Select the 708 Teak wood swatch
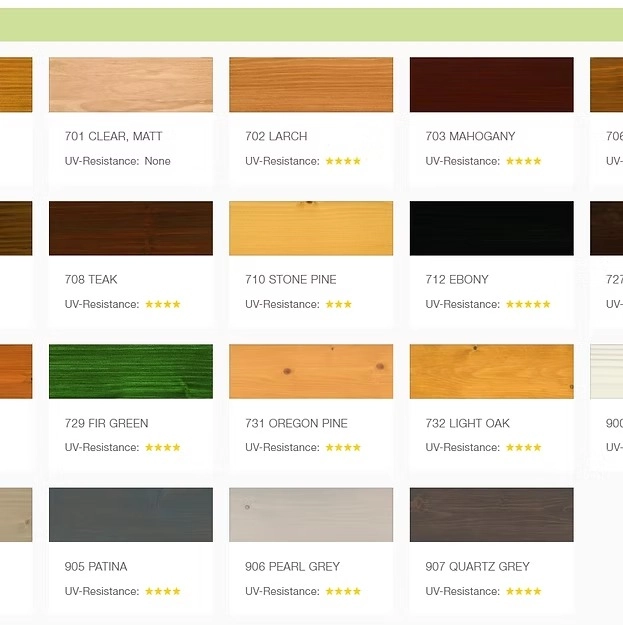Image resolution: width=623 pixels, height=625 pixels. click(130, 228)
